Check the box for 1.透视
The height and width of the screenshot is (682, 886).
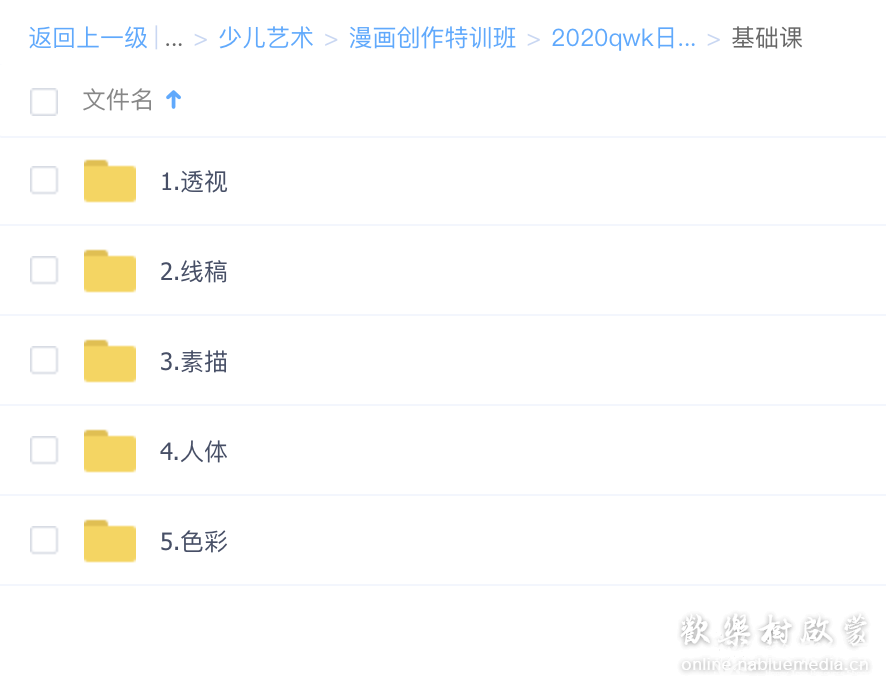(44, 180)
